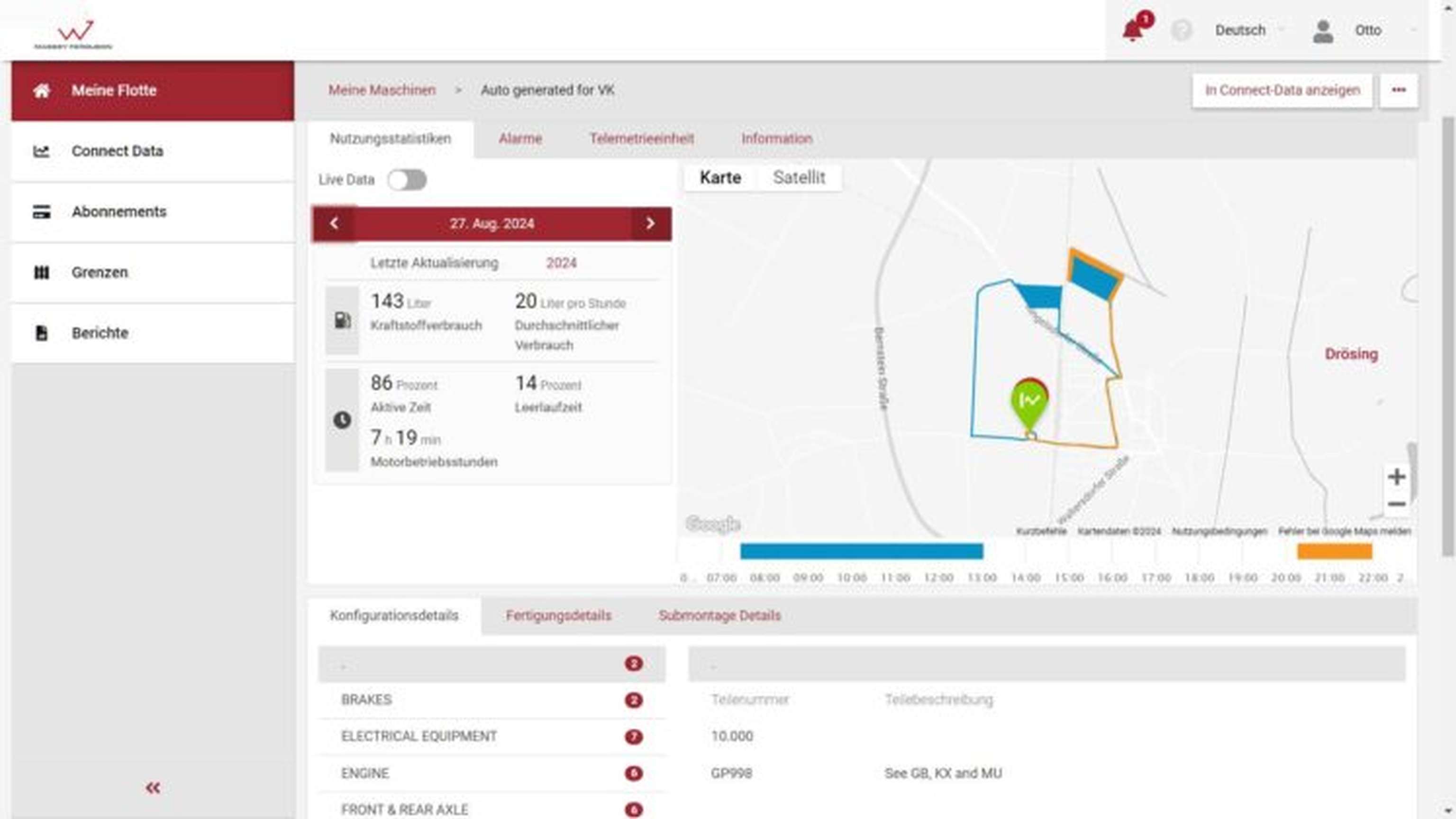Follow the Meine Maschinen breadcrumb link

pos(382,90)
